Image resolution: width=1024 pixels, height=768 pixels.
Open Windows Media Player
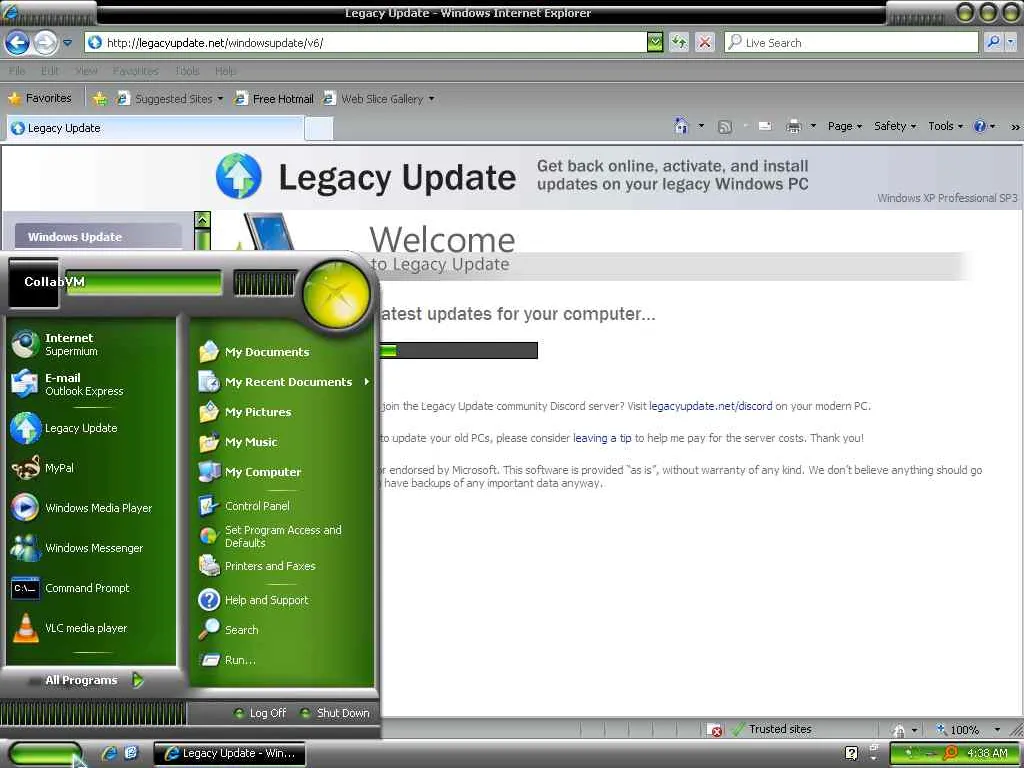click(x=91, y=508)
